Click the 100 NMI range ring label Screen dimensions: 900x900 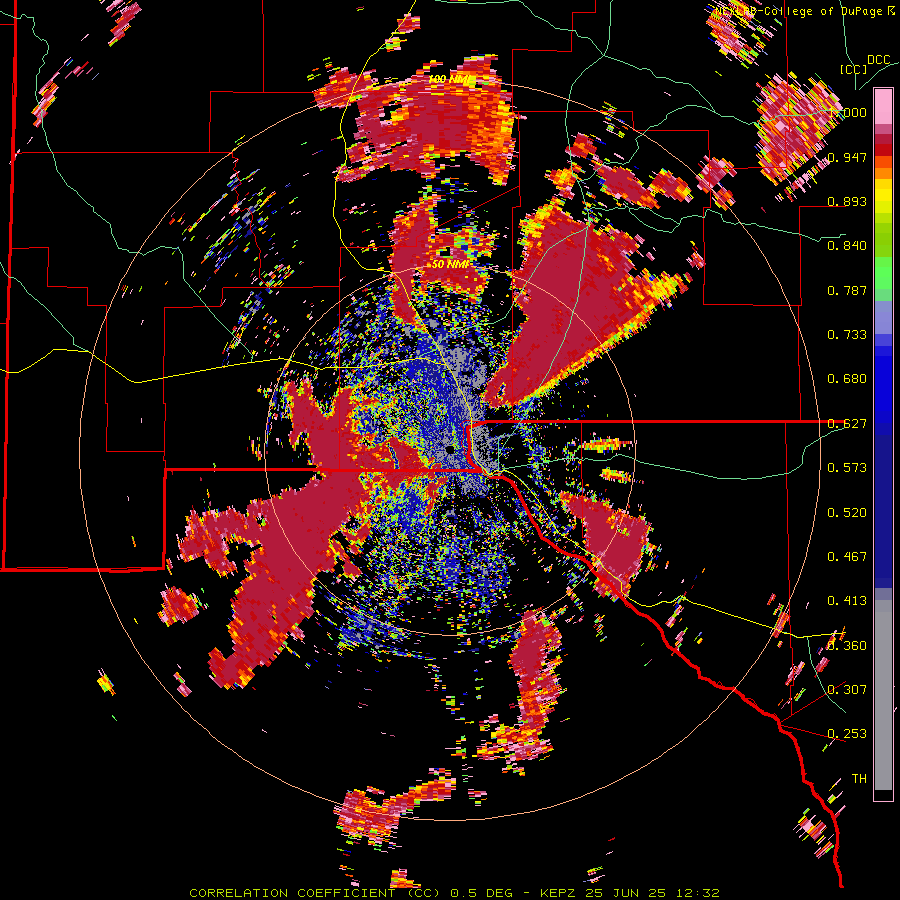click(452, 78)
